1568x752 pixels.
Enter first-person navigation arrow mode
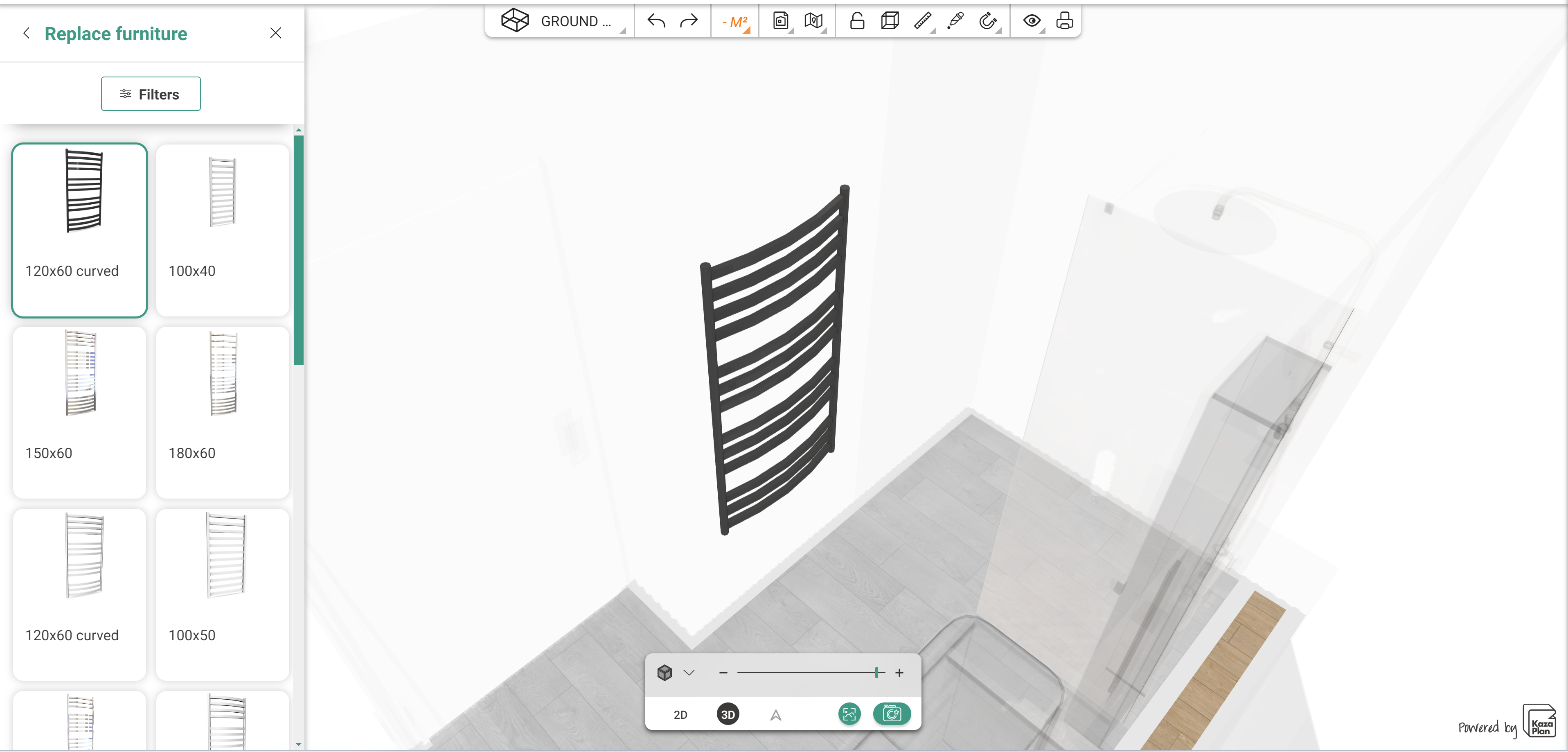[775, 715]
